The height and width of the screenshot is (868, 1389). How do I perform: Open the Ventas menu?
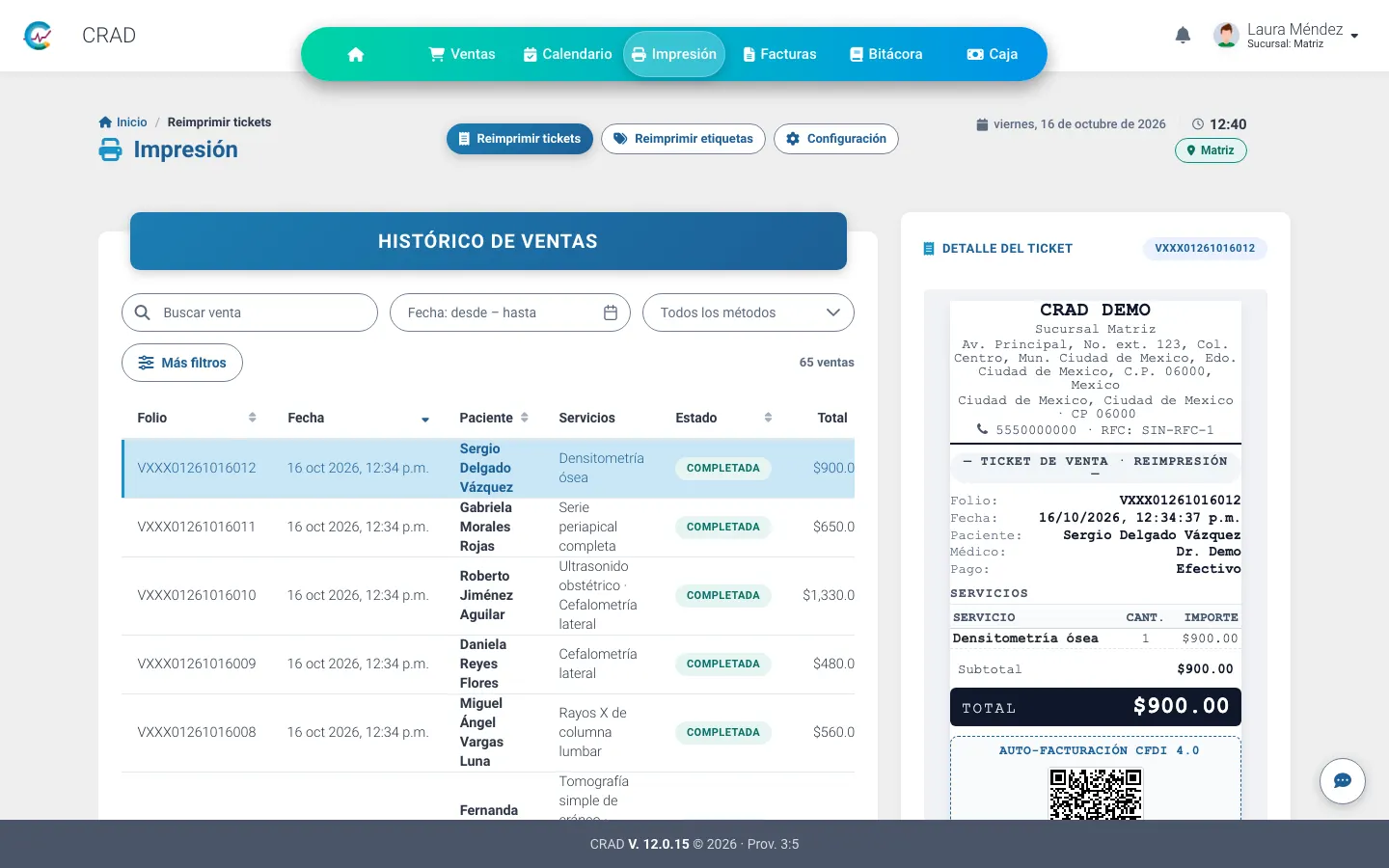click(462, 54)
